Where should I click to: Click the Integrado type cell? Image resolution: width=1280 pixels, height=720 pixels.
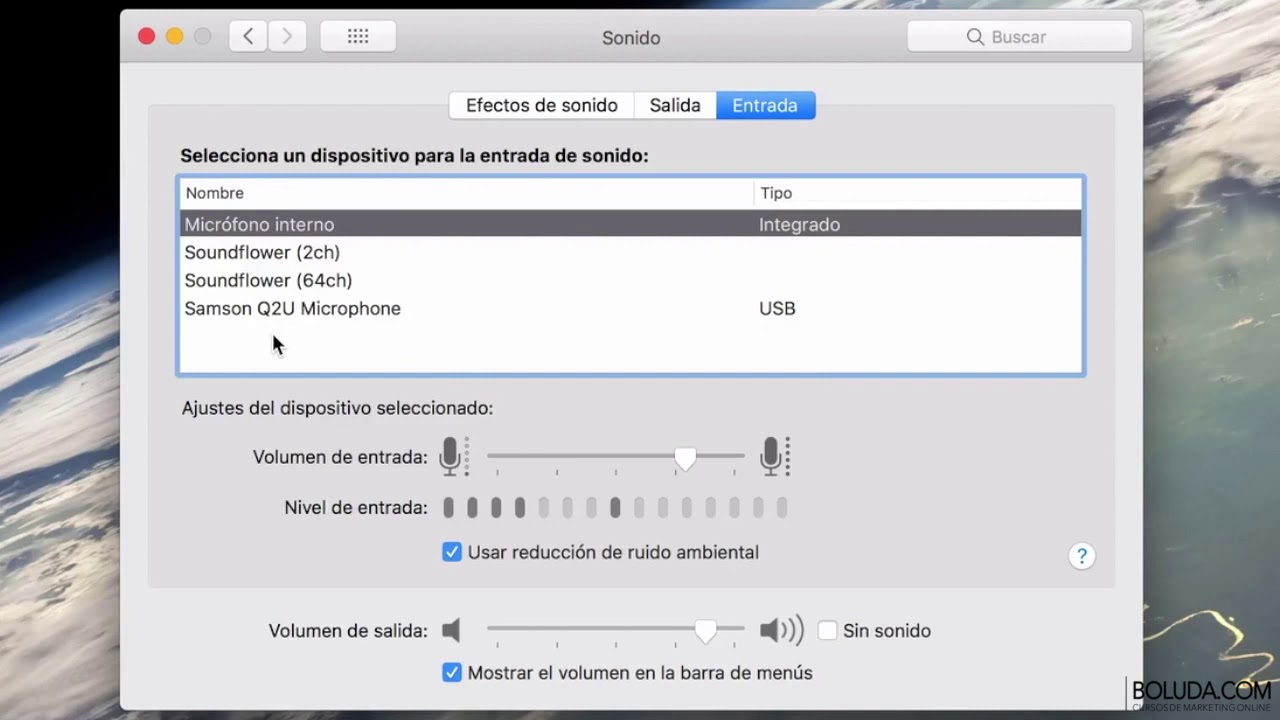point(799,225)
